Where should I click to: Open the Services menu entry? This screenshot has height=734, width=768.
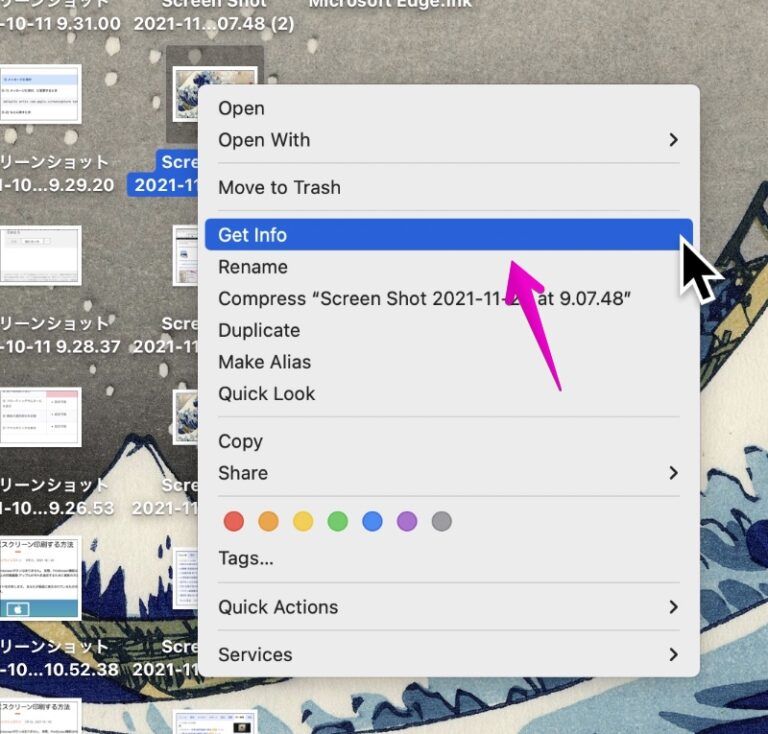(448, 655)
